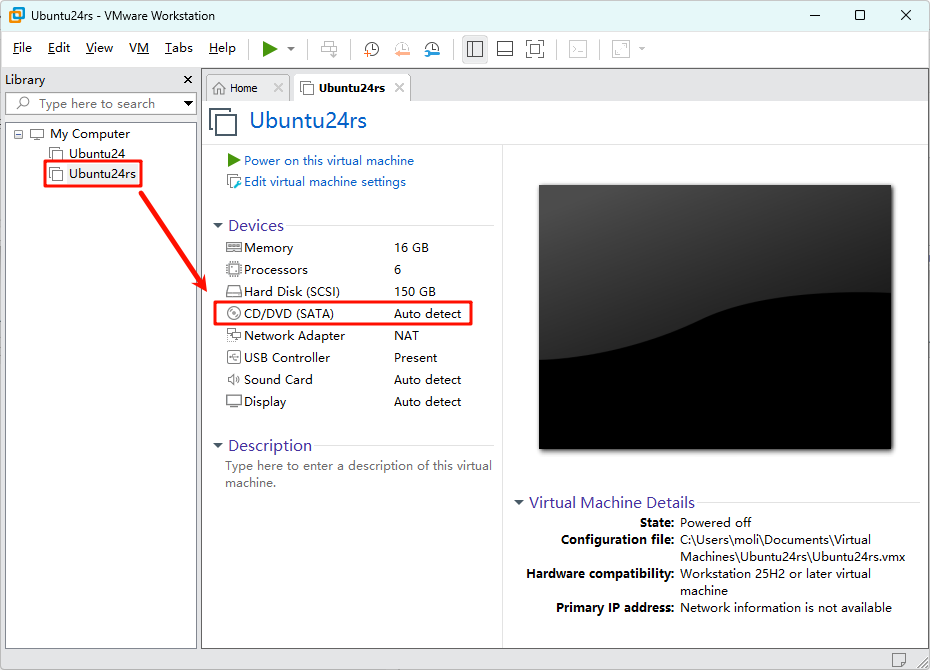Click the message log icon in status bar
The width and height of the screenshot is (930, 670).
tap(899, 659)
